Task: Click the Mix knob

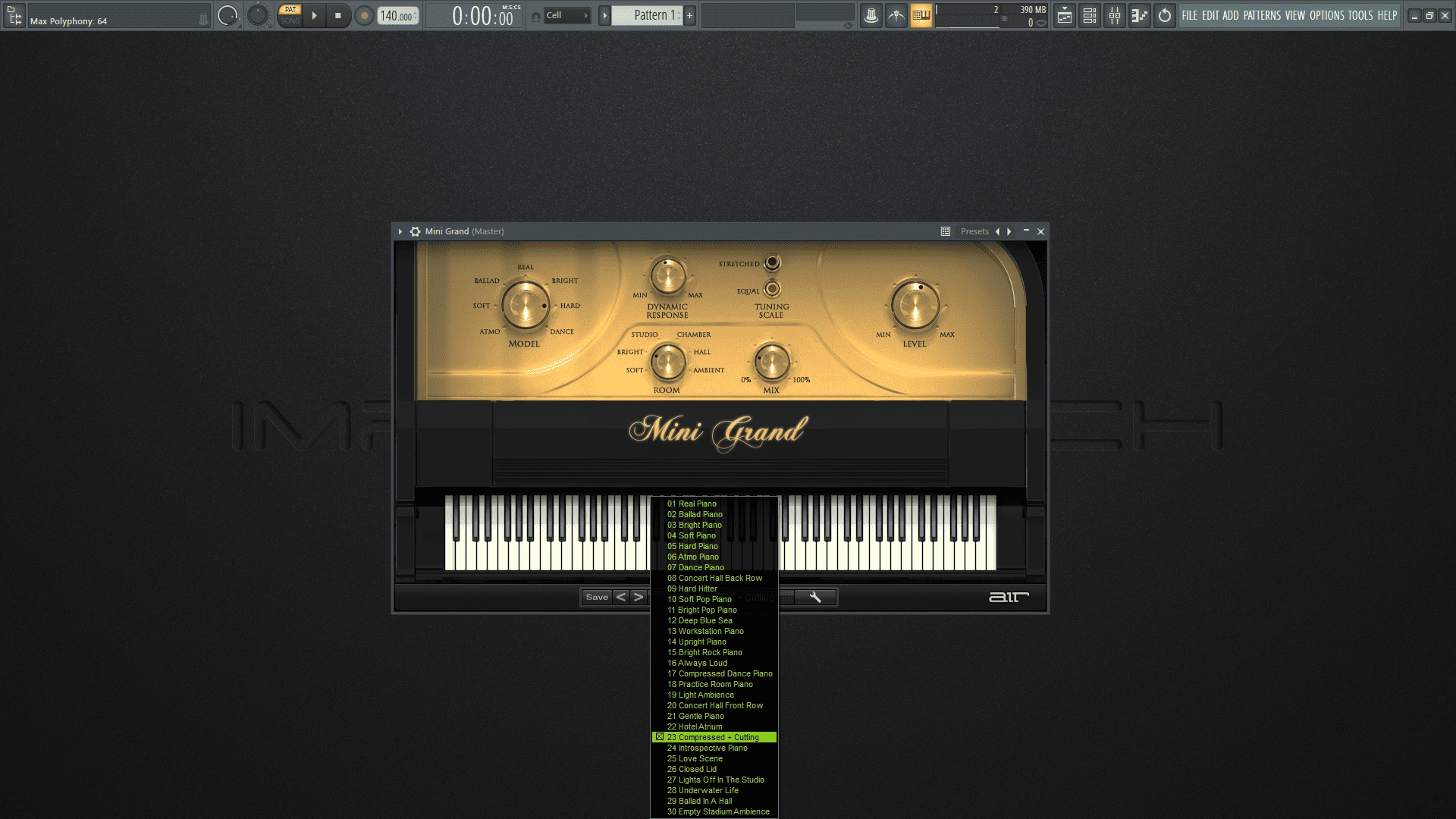Action: pyautogui.click(x=771, y=362)
